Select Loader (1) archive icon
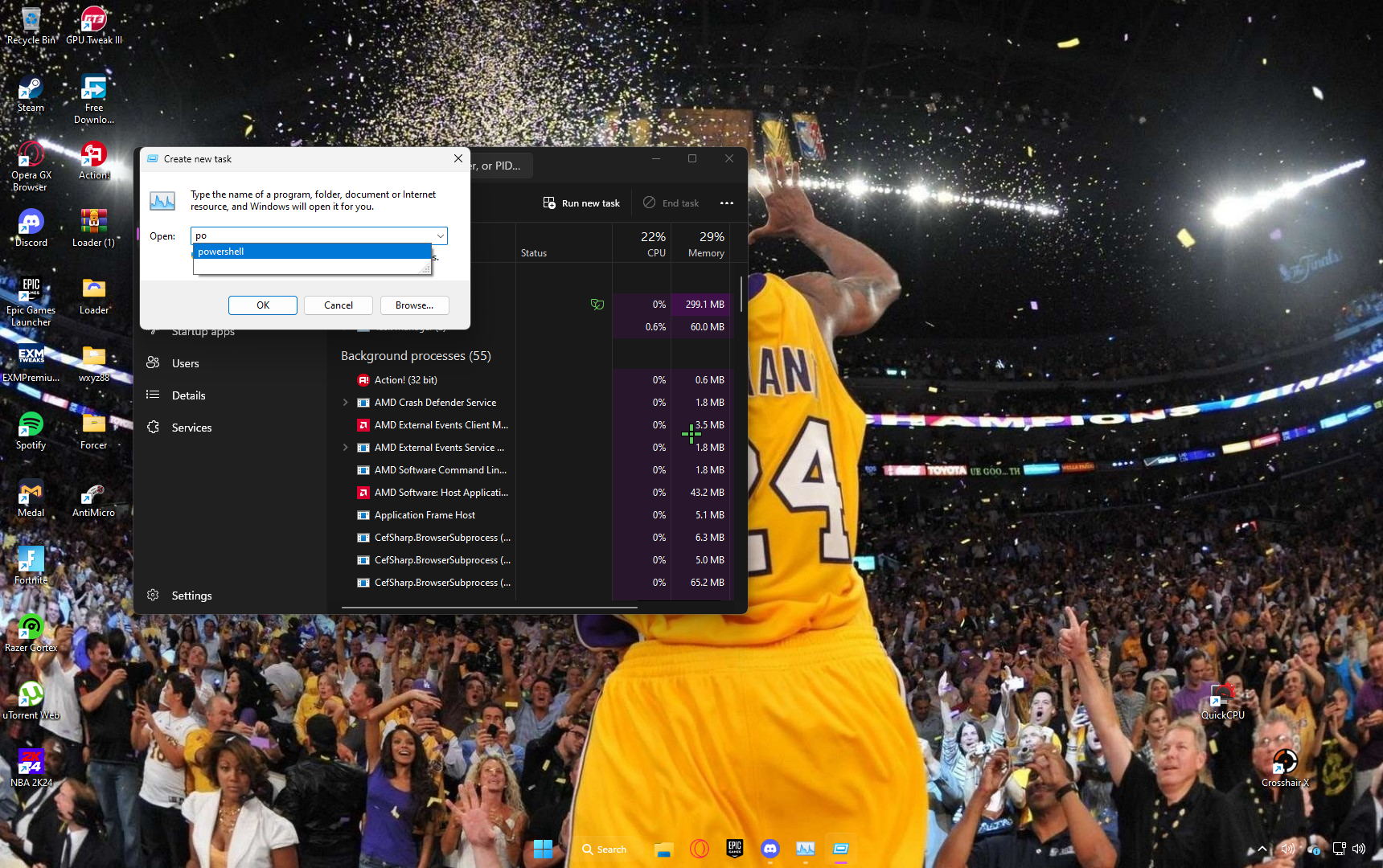Screen dimensions: 1383x868 (93, 228)
